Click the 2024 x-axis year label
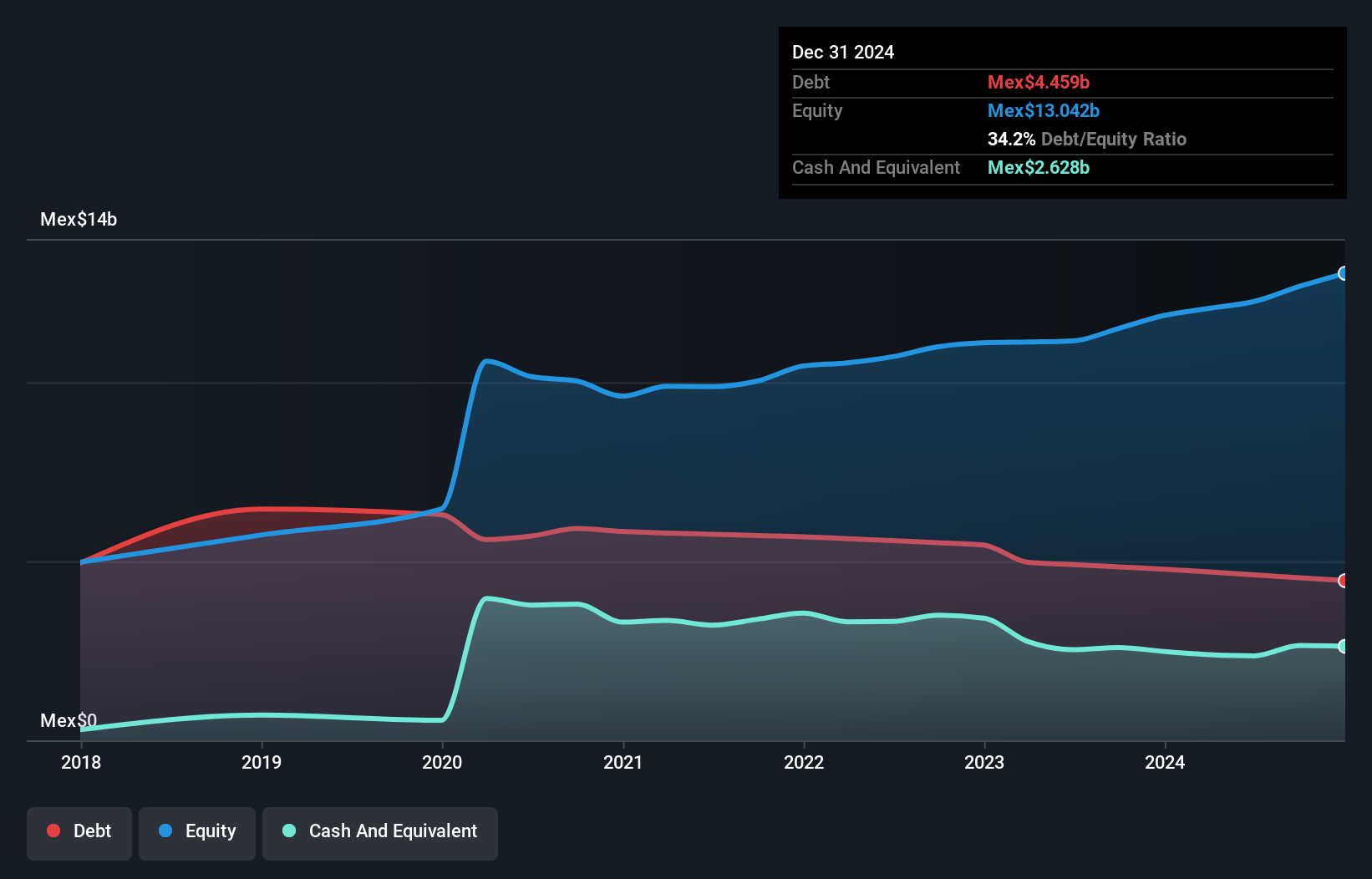1372x879 pixels. point(1165,762)
